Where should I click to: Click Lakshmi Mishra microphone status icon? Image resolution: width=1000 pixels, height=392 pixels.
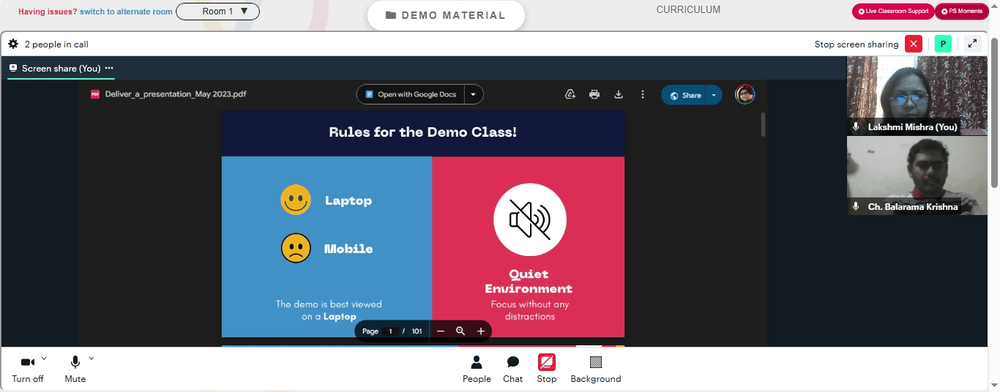coord(856,127)
